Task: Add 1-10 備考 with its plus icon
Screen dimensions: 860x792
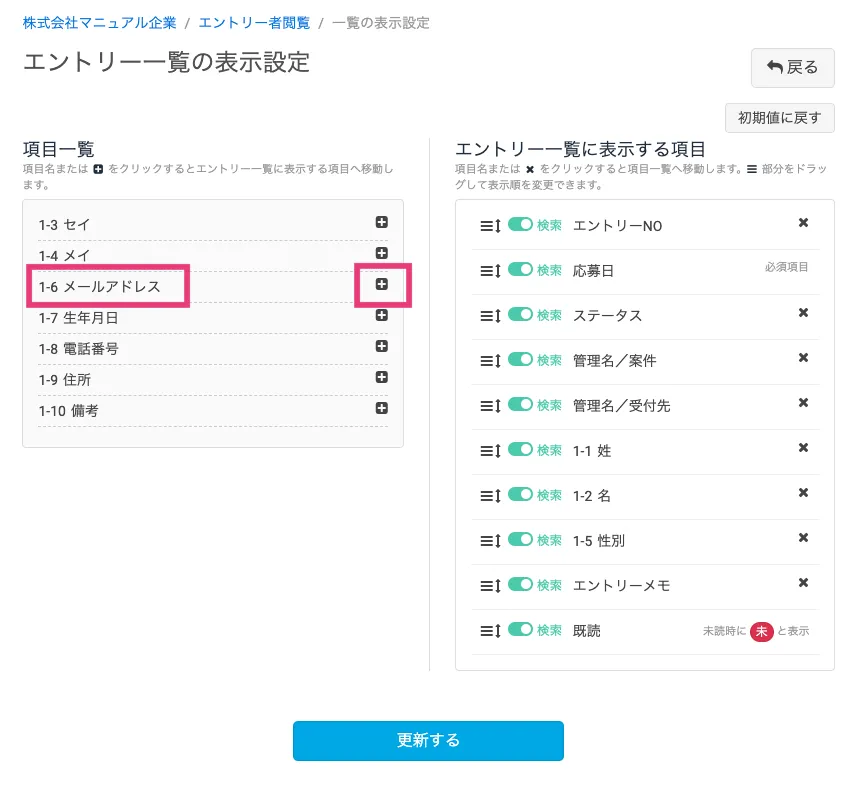Action: click(381, 409)
